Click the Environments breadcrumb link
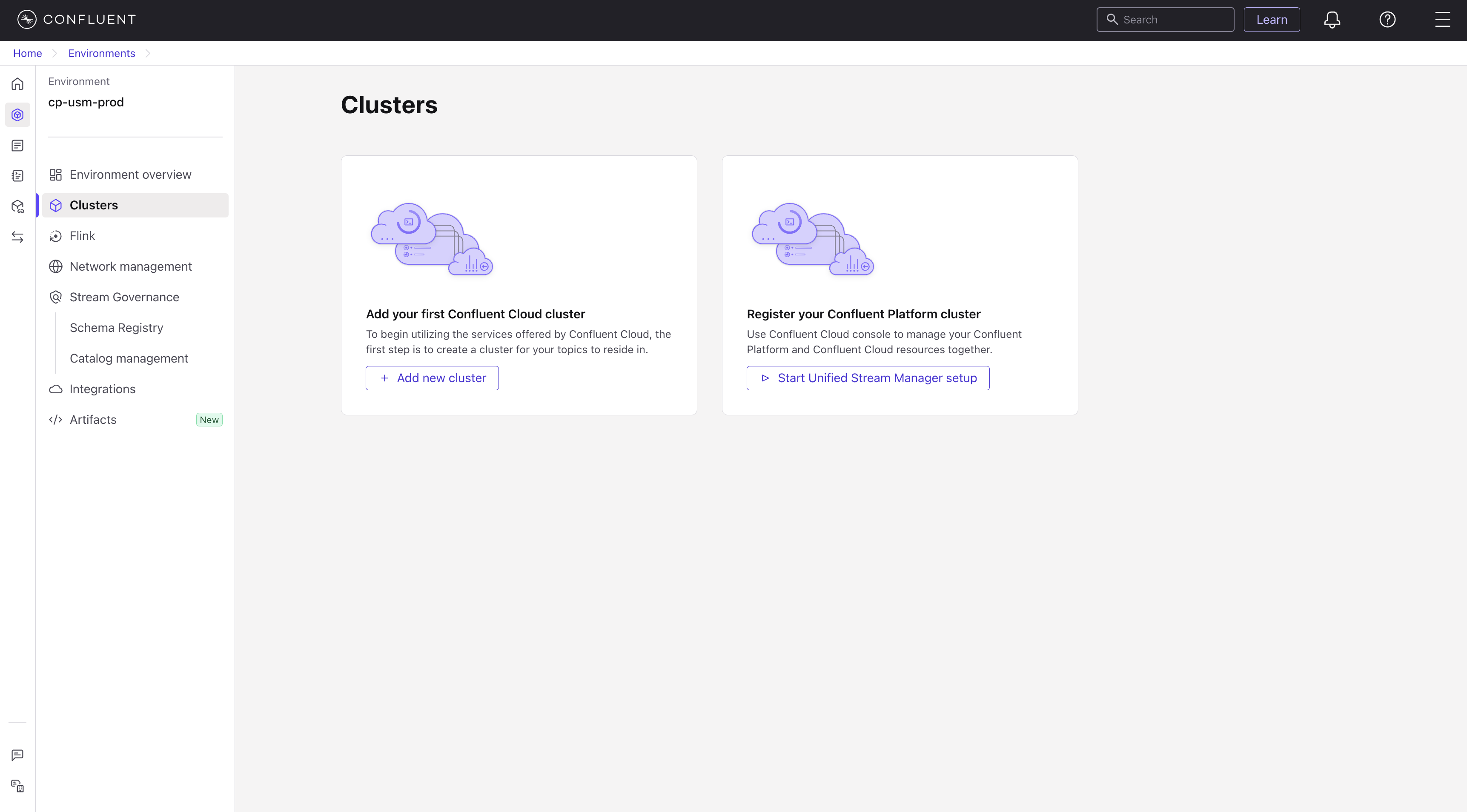 point(102,54)
